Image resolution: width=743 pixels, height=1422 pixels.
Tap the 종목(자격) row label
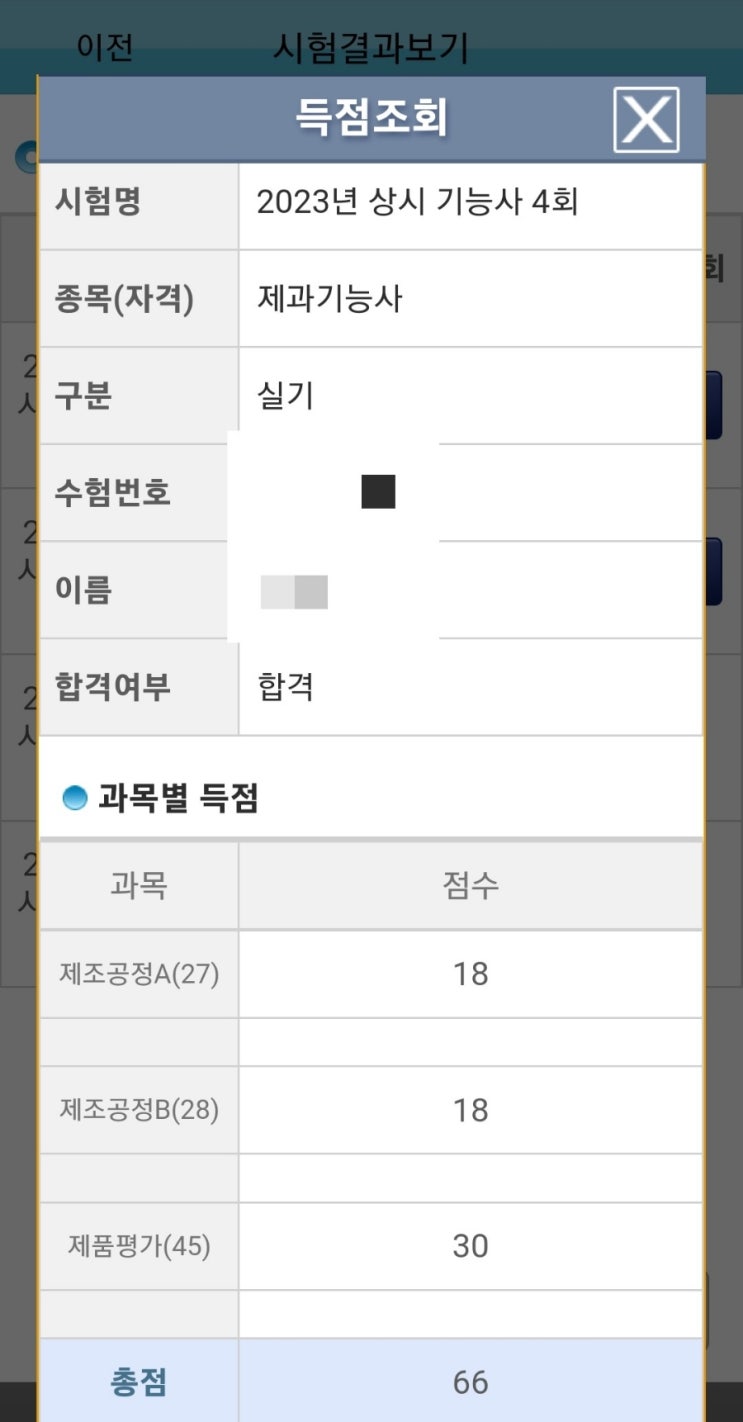coord(124,298)
